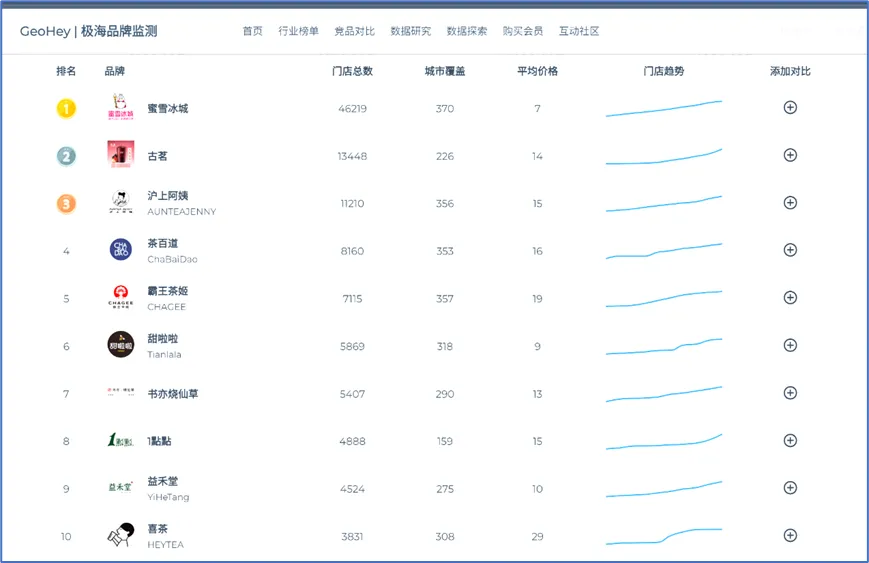Image resolution: width=869 pixels, height=563 pixels.
Task: Click the 添加对比 column header
Action: click(x=790, y=71)
